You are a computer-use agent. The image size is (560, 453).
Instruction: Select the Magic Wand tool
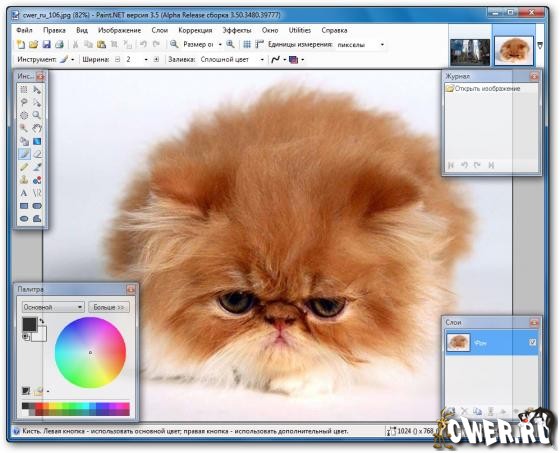24,128
